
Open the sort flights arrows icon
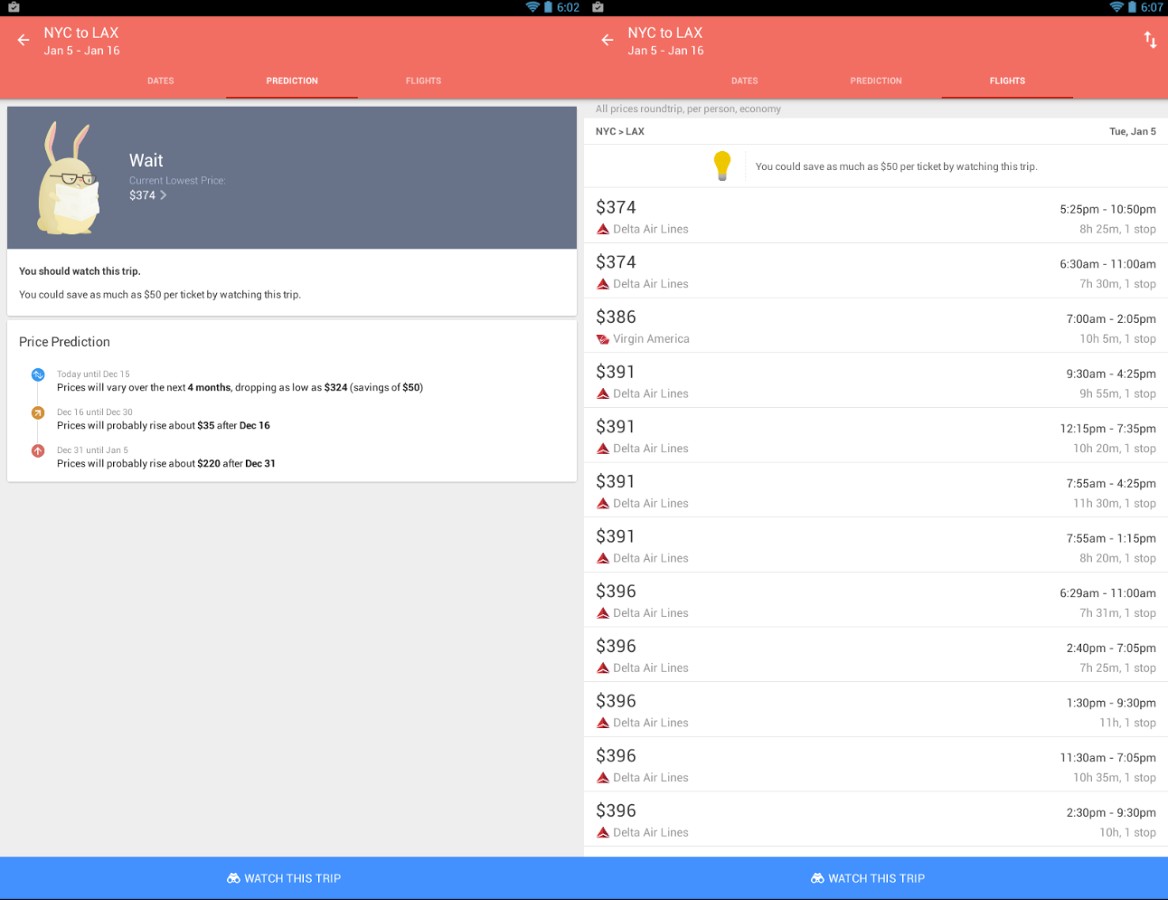click(1150, 40)
